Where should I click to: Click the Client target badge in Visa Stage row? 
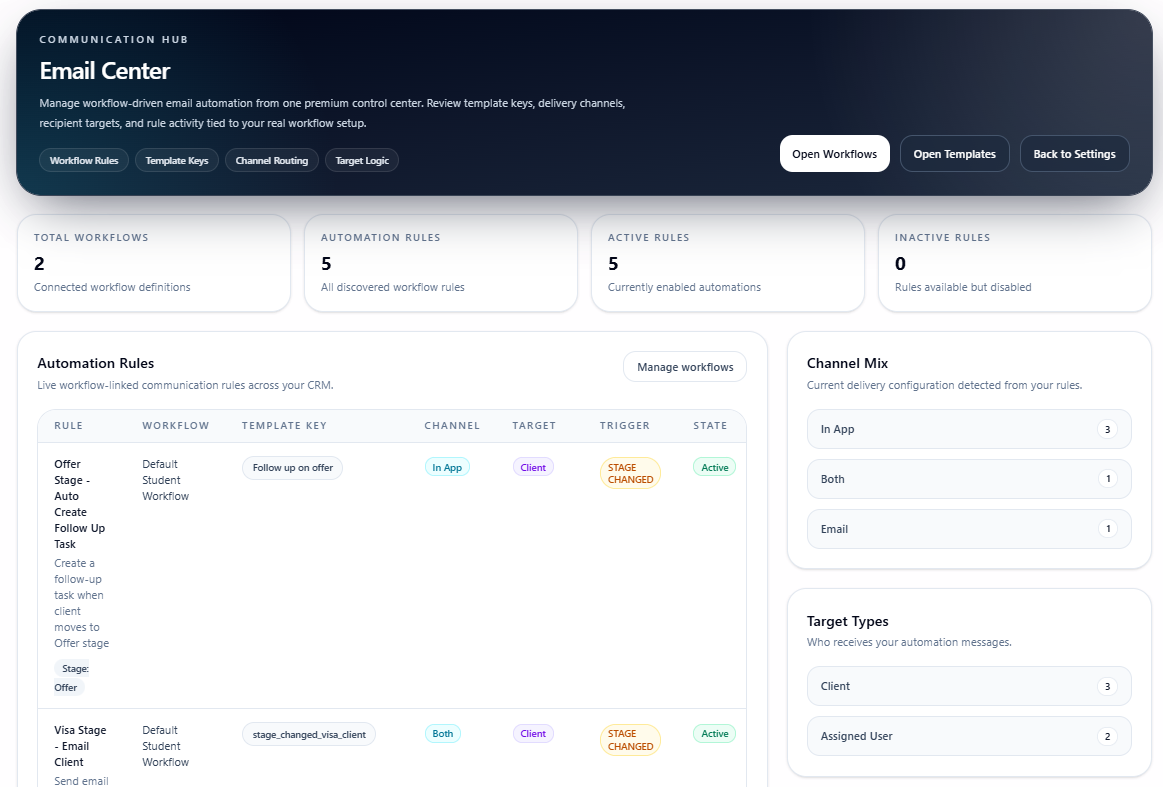click(x=533, y=734)
